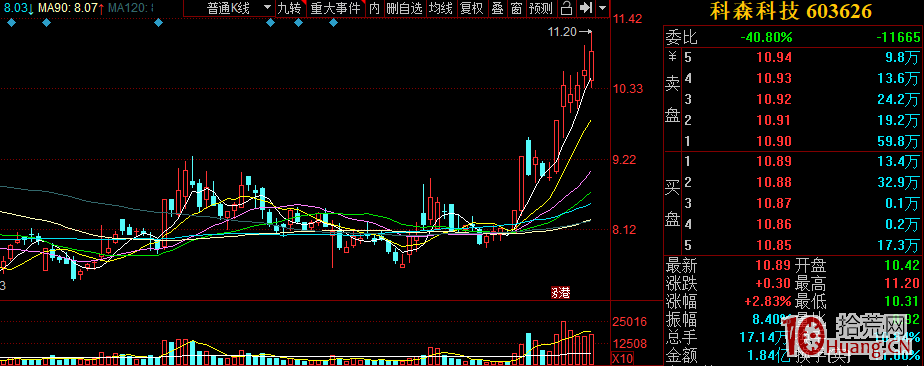The image size is (924, 366).
Task: Click the MA120 indicator label
Action: tap(131, 8)
